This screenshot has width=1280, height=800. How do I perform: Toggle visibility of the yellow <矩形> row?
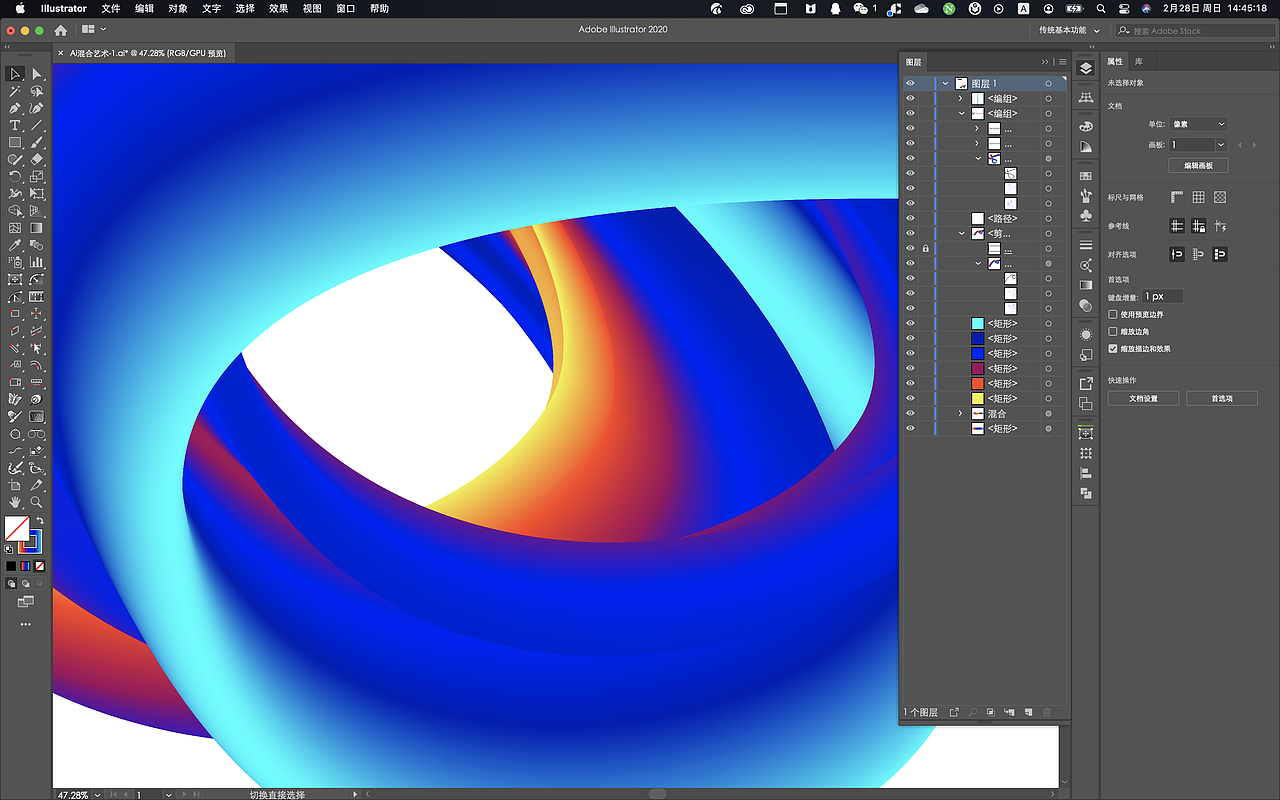pos(910,398)
